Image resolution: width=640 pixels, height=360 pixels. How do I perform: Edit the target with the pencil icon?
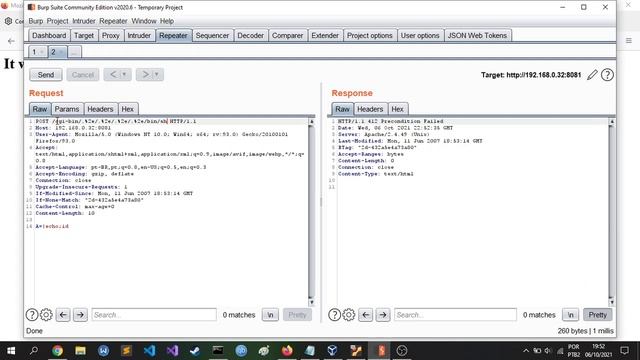coord(592,75)
